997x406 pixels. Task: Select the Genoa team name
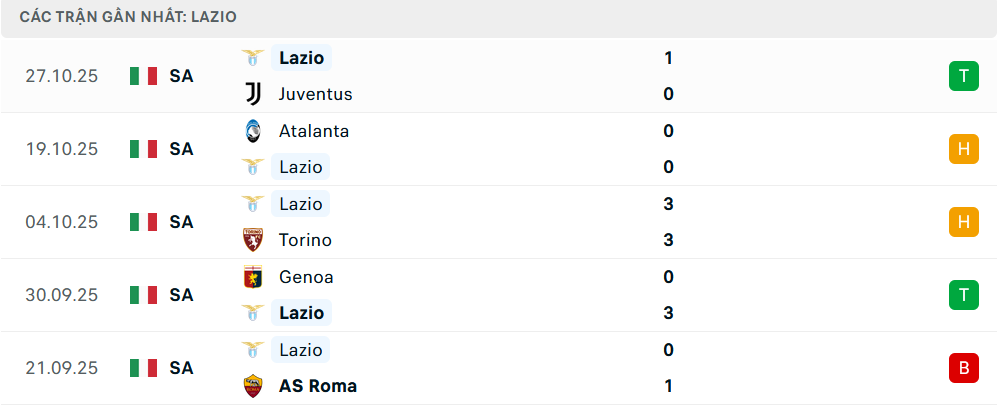pyautogui.click(x=306, y=277)
